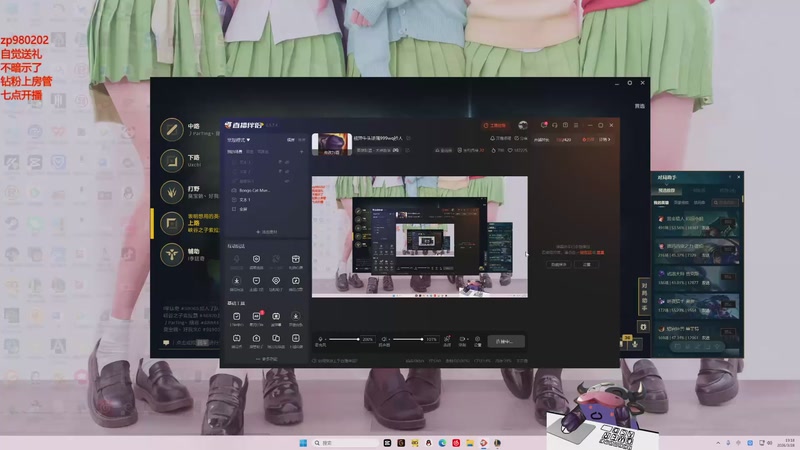Mute the microphone icon beside first slider

(x=320, y=339)
